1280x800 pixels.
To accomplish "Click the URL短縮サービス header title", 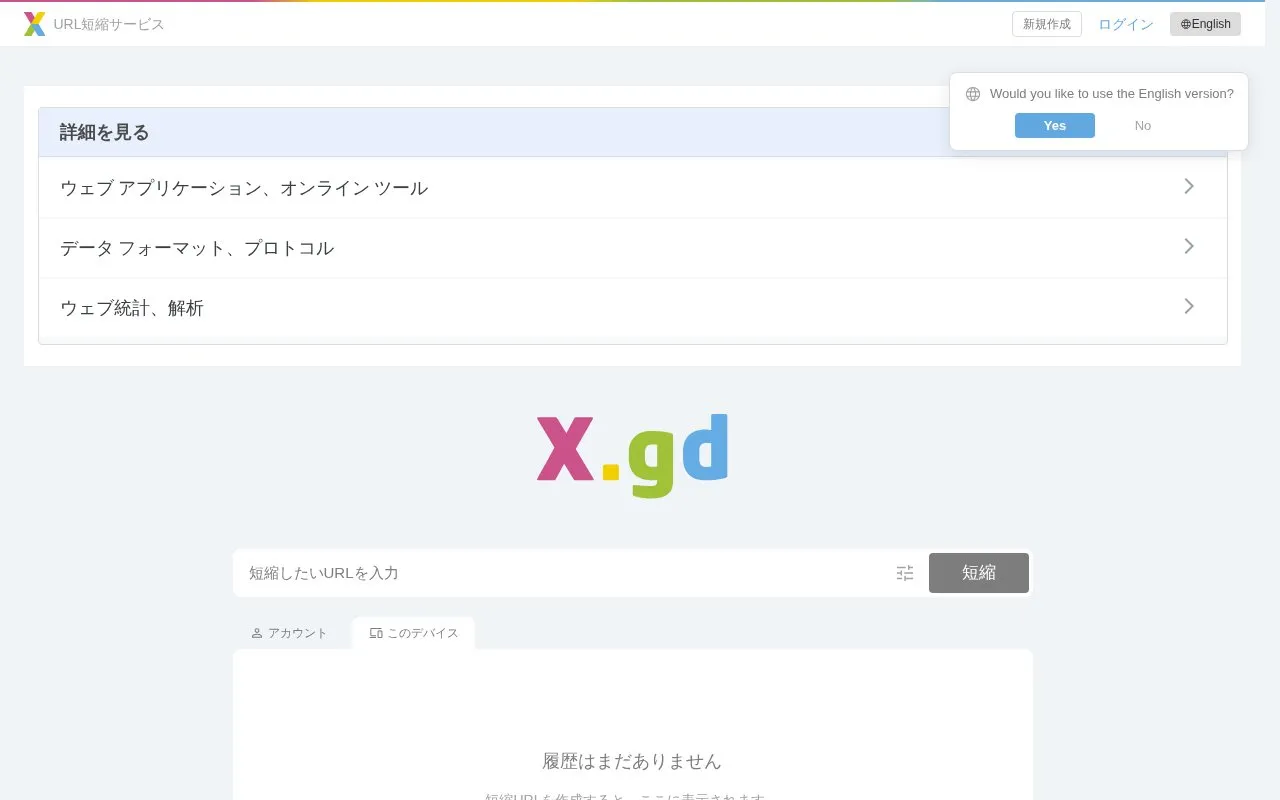I will pyautogui.click(x=109, y=24).
